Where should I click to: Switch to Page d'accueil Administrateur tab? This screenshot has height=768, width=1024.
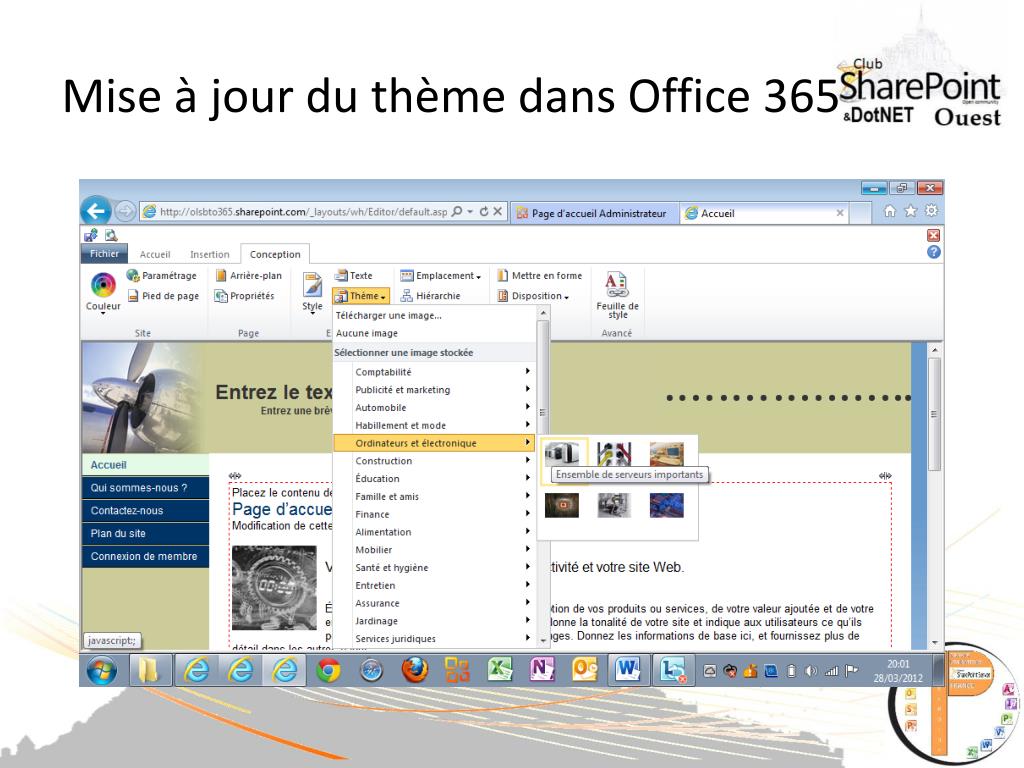tap(594, 213)
